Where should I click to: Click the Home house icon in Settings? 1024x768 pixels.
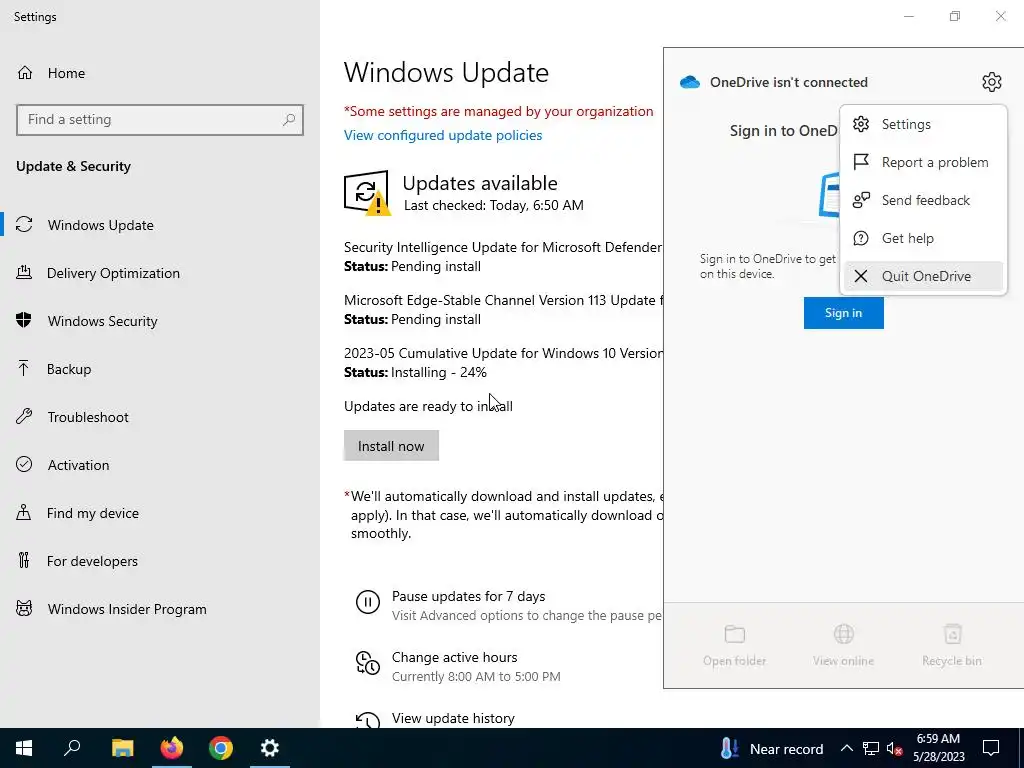pos(25,72)
